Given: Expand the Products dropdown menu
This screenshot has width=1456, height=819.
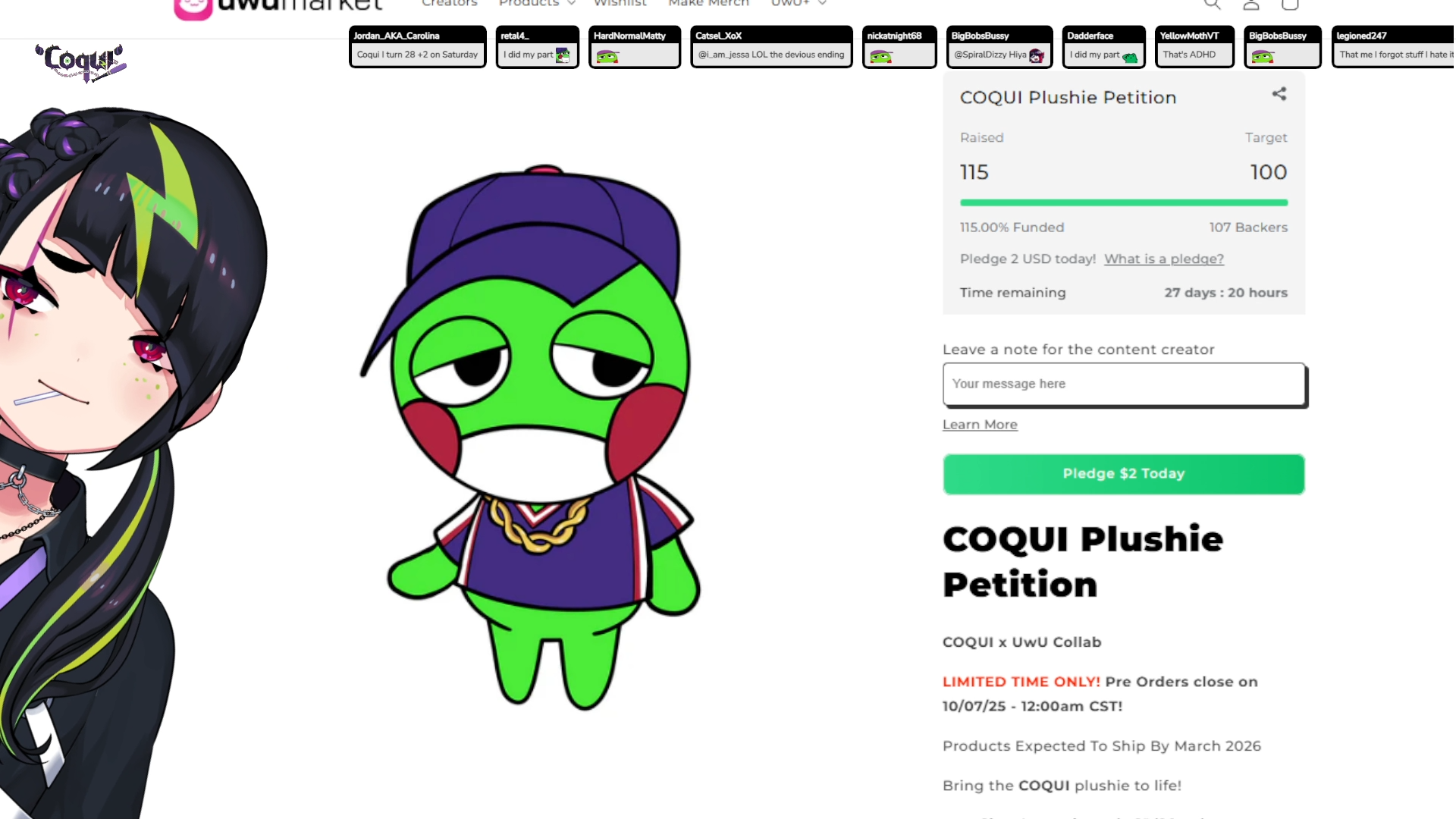Looking at the screenshot, I should [x=537, y=4].
